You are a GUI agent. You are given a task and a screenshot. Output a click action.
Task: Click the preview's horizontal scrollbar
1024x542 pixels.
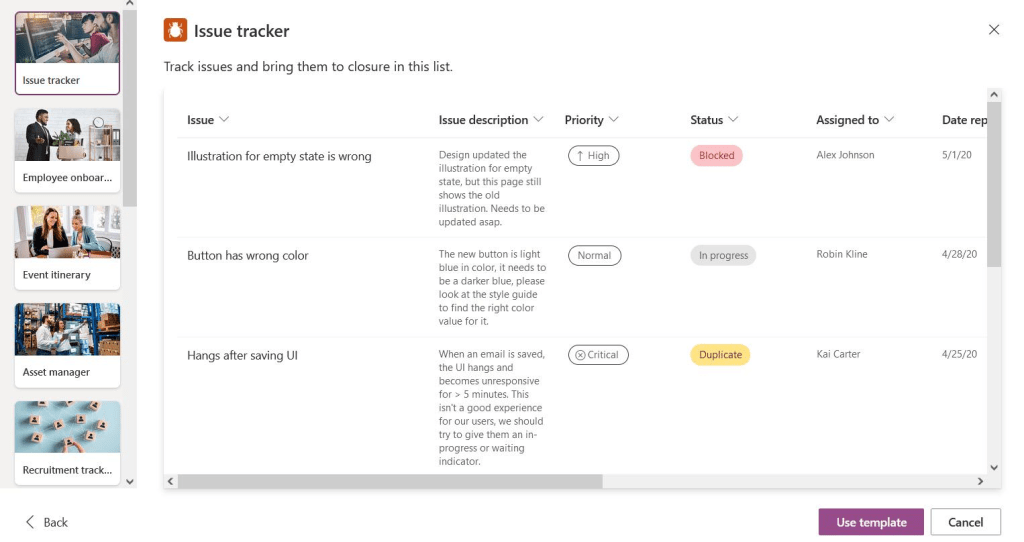390,481
